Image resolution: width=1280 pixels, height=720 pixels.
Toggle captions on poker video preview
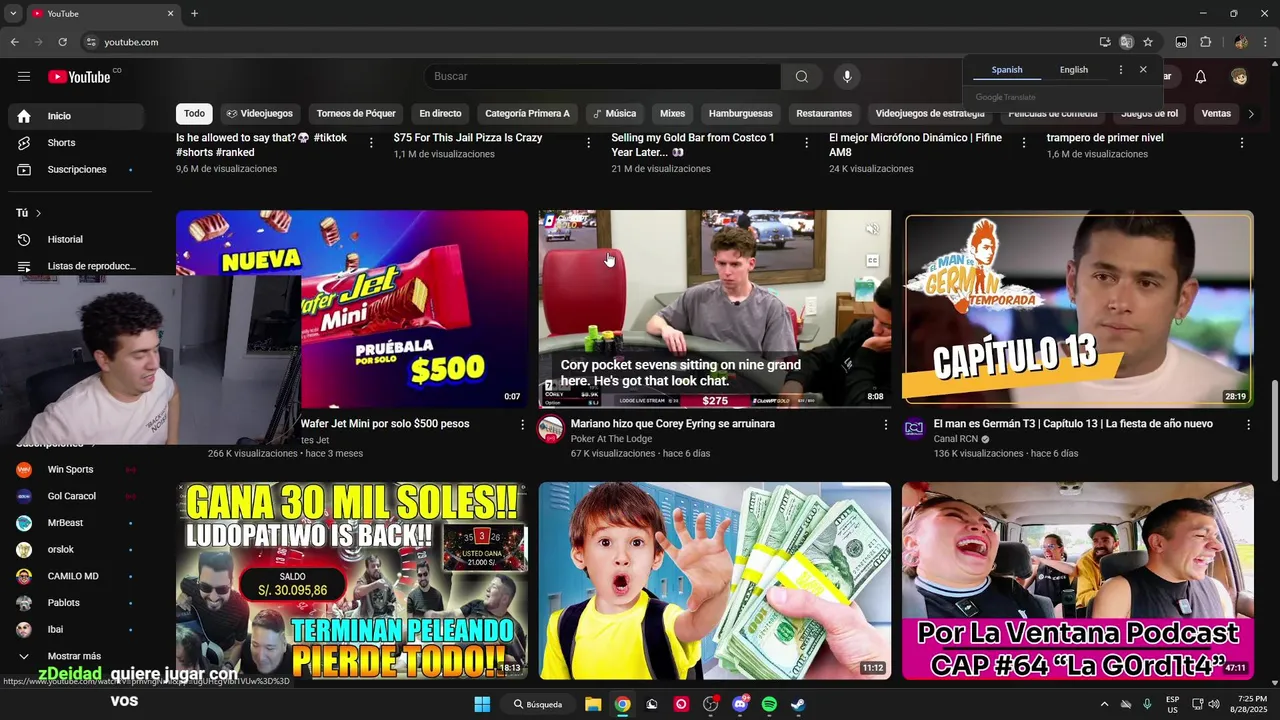872,261
